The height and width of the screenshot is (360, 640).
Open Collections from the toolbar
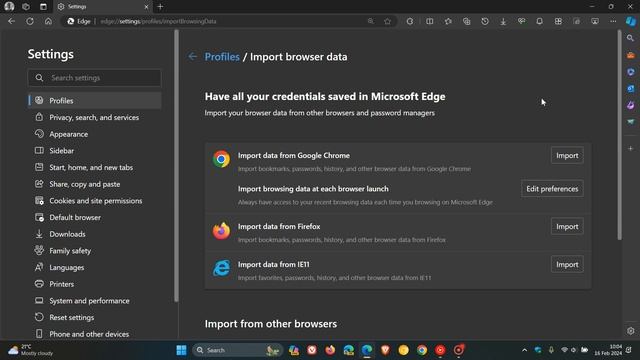(466, 21)
